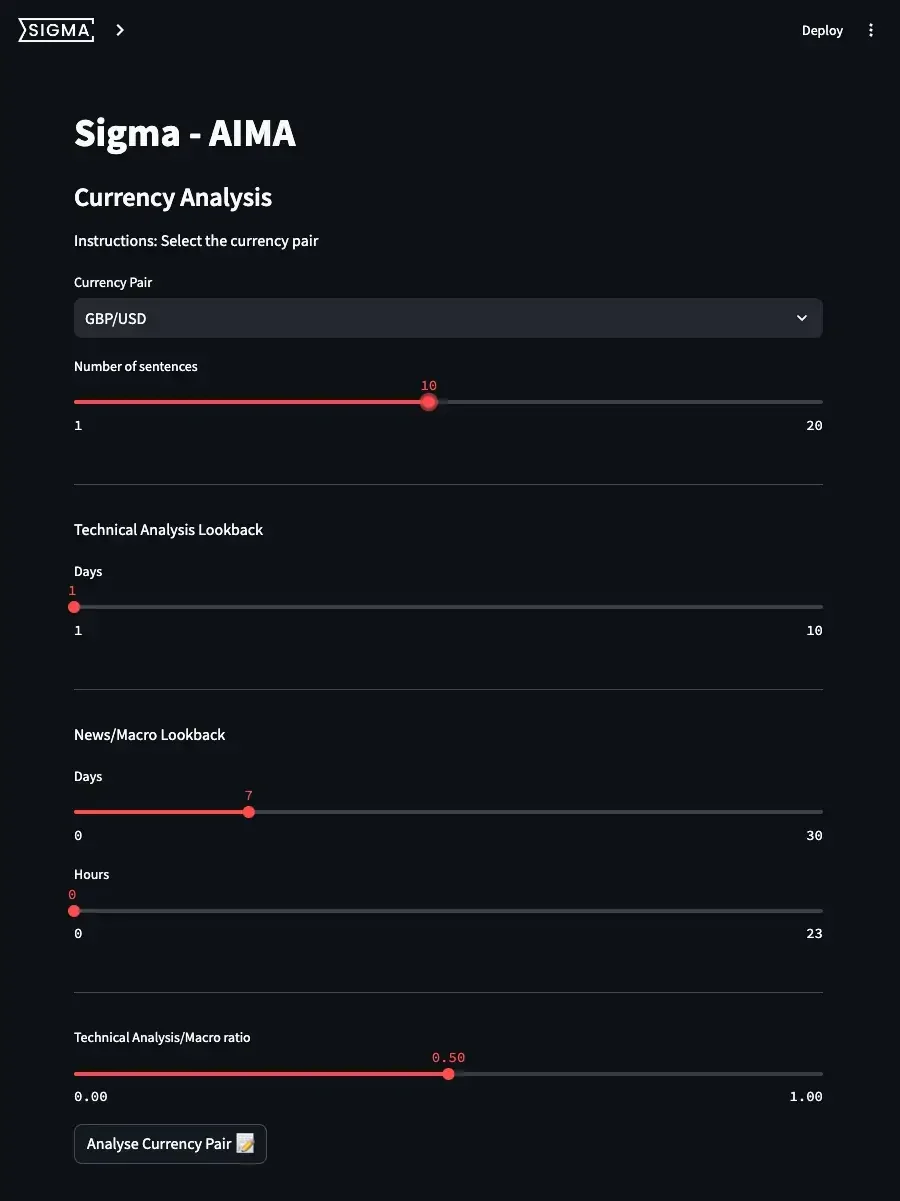900x1201 pixels.
Task: Click the SIGMA logo
Action: coord(57,31)
